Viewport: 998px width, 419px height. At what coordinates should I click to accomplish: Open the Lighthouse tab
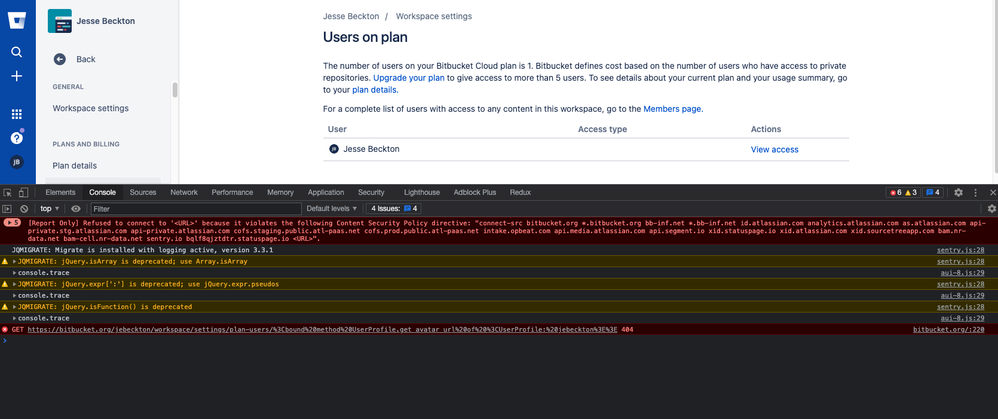(421, 192)
